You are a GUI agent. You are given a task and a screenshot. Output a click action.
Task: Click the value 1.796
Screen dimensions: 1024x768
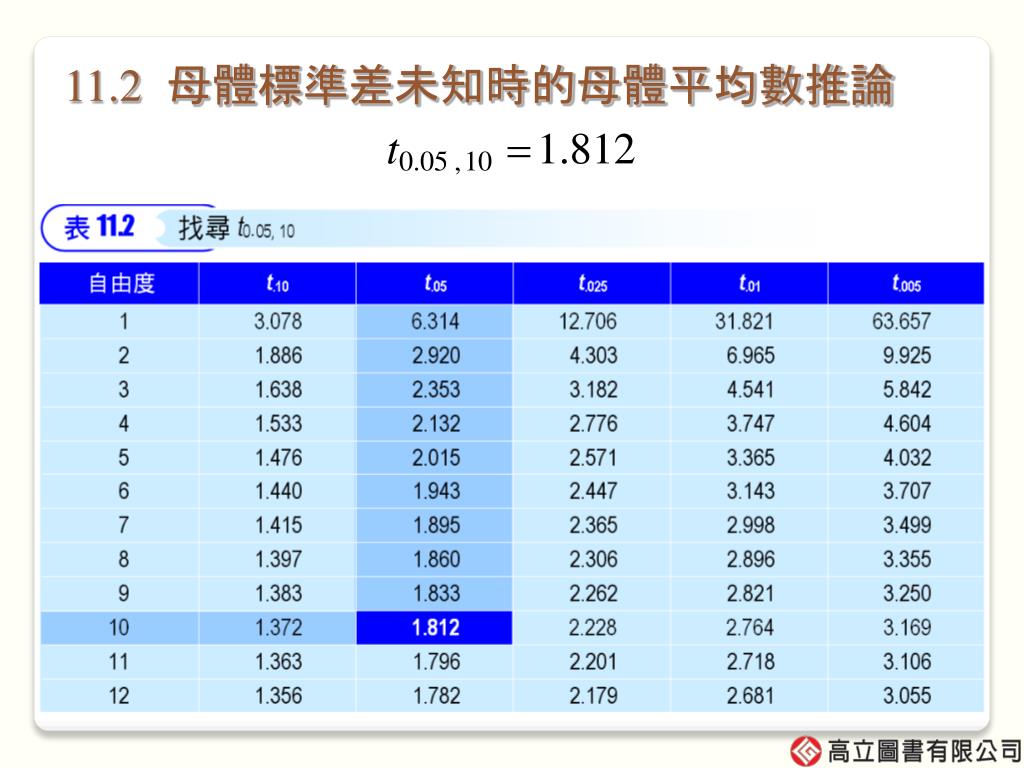click(436, 662)
